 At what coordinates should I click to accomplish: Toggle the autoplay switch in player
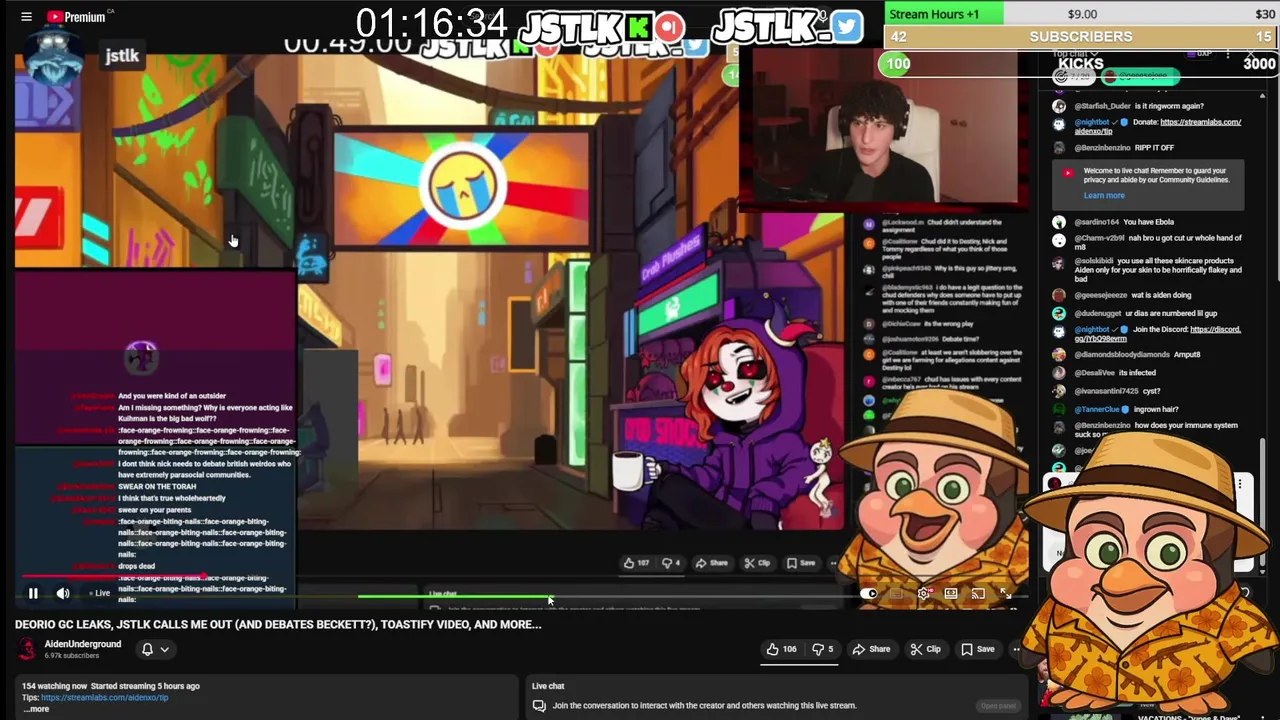[x=867, y=594]
